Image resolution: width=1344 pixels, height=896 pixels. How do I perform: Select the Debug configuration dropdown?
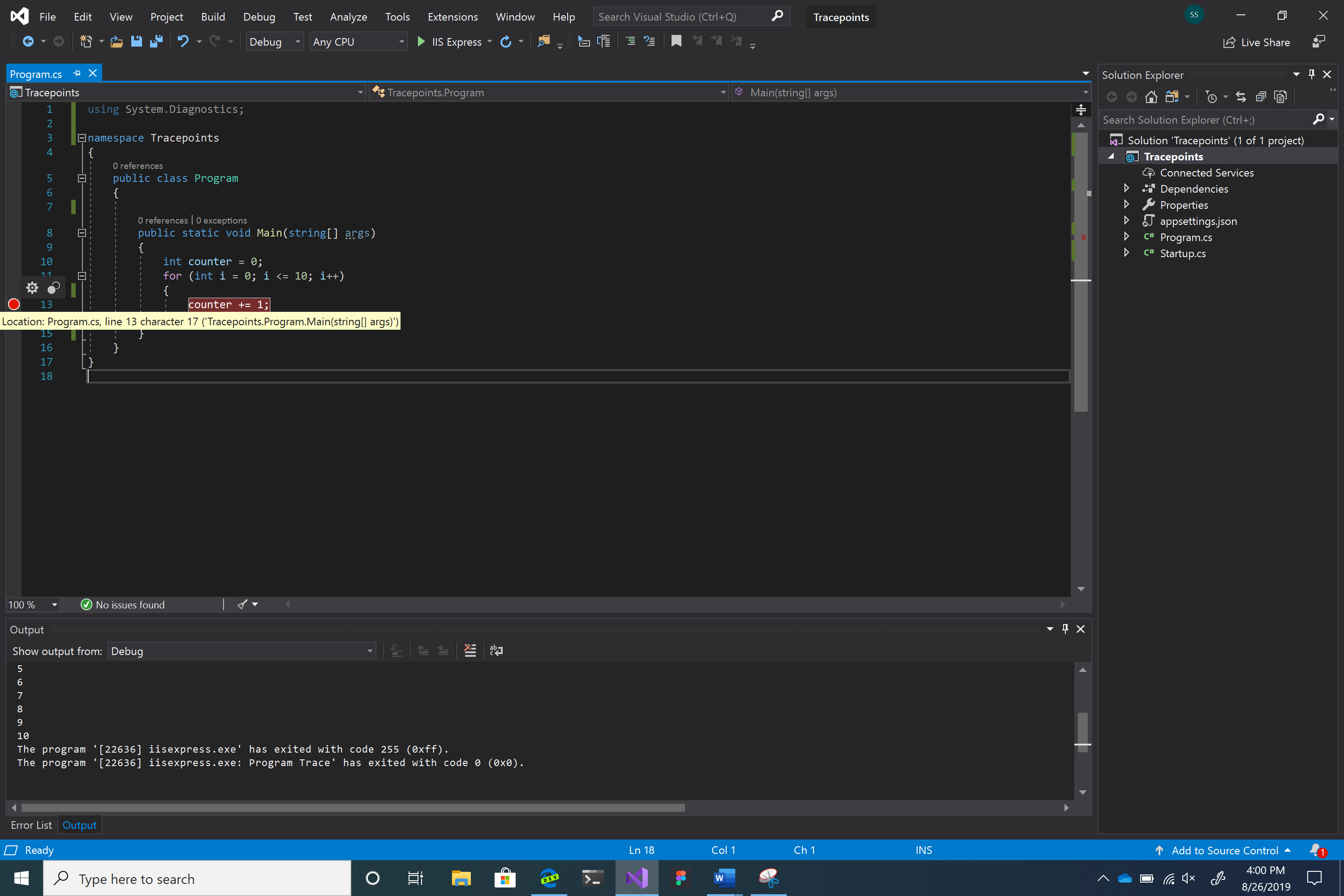point(274,41)
